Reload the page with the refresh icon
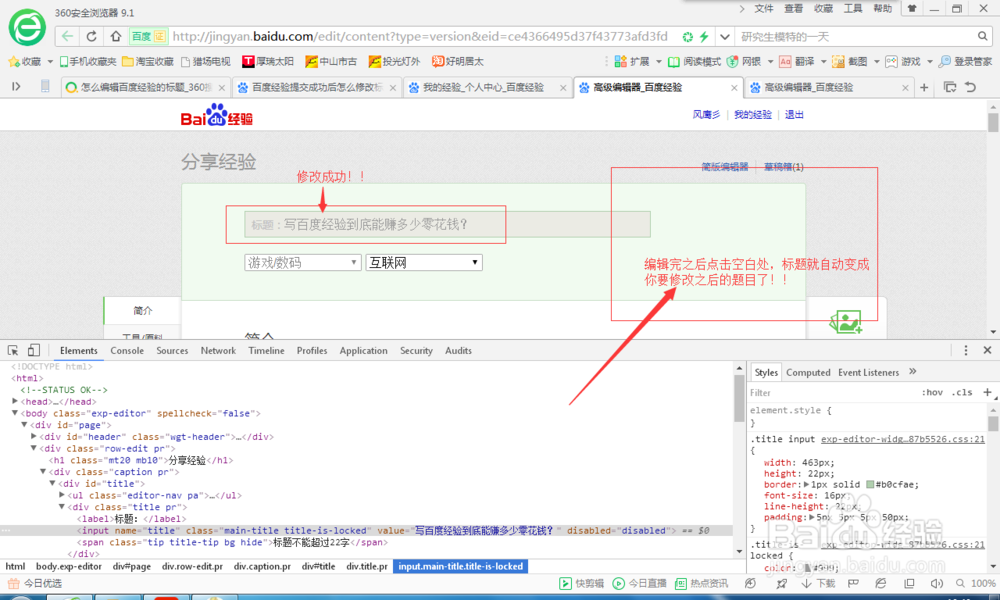1000x600 pixels. tap(92, 36)
